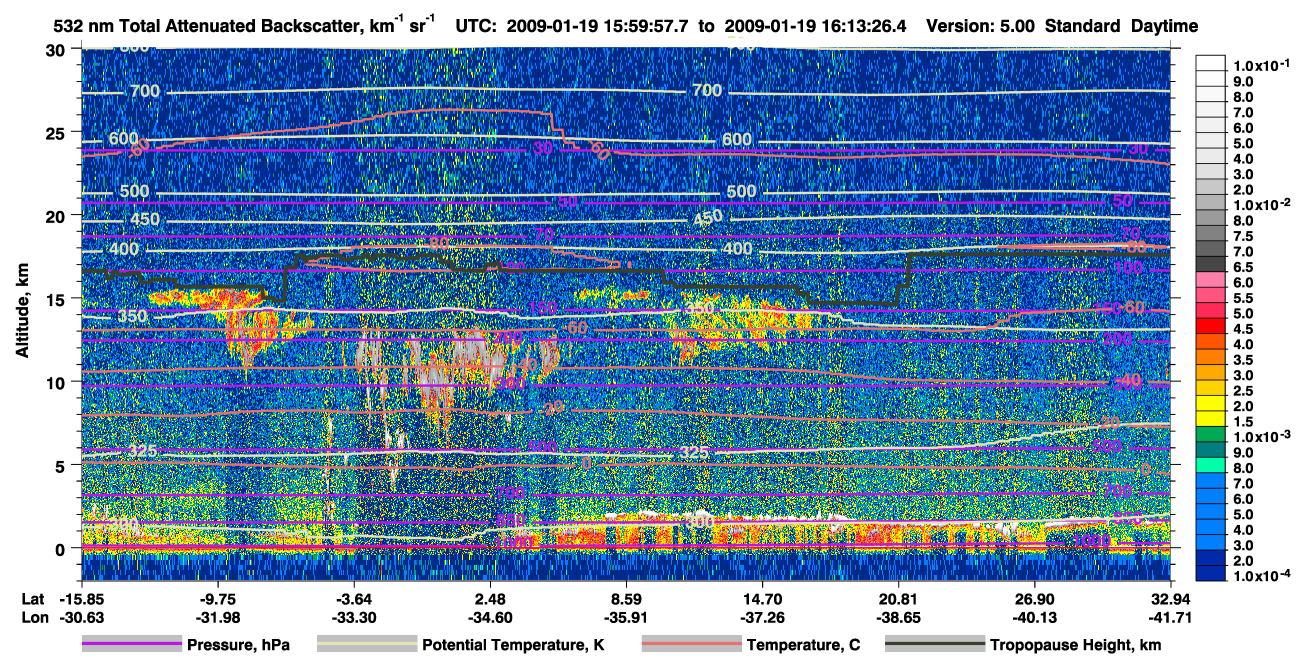Click longitude value '-31.98'
This screenshot has height=667, width=1300.
tap(217, 617)
